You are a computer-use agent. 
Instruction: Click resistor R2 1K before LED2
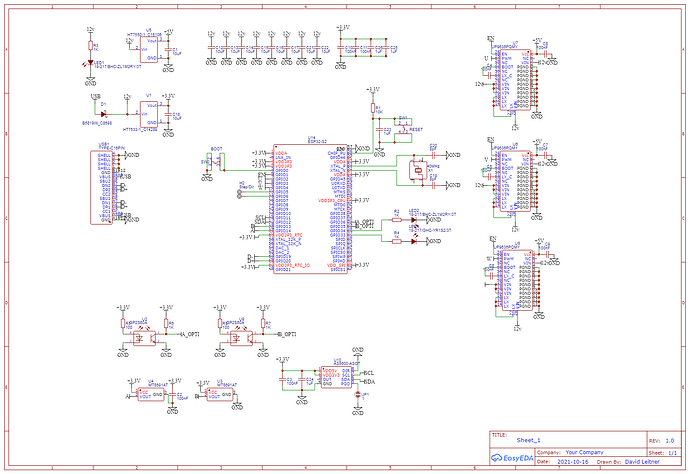click(396, 220)
